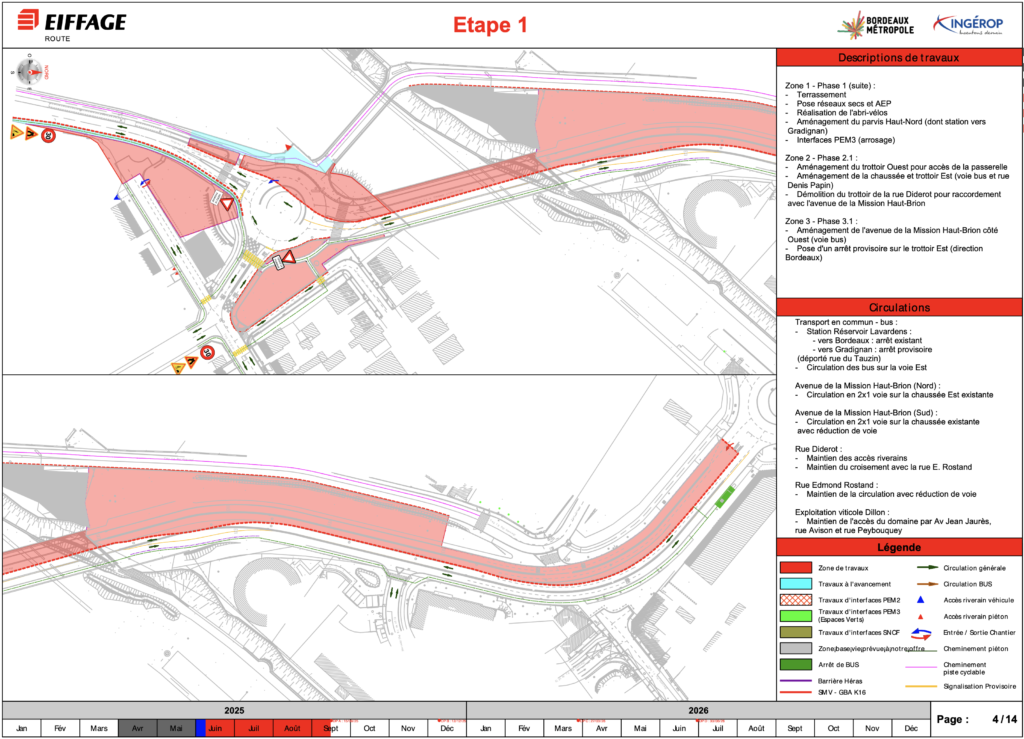Select the red warning triangle south of the roundabout
Screen dimensions: 1024x739
tap(289, 257)
